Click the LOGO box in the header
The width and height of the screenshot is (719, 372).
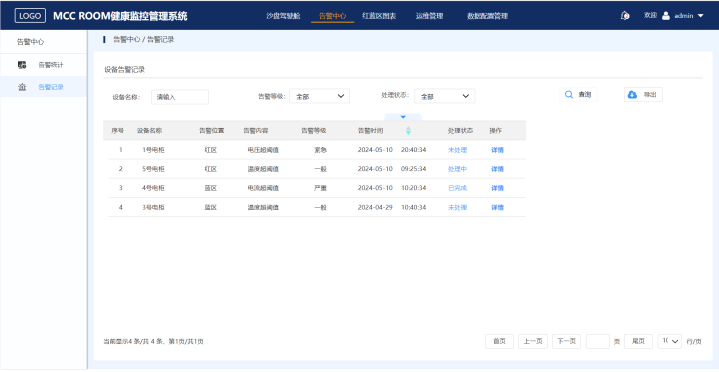[x=30, y=16]
